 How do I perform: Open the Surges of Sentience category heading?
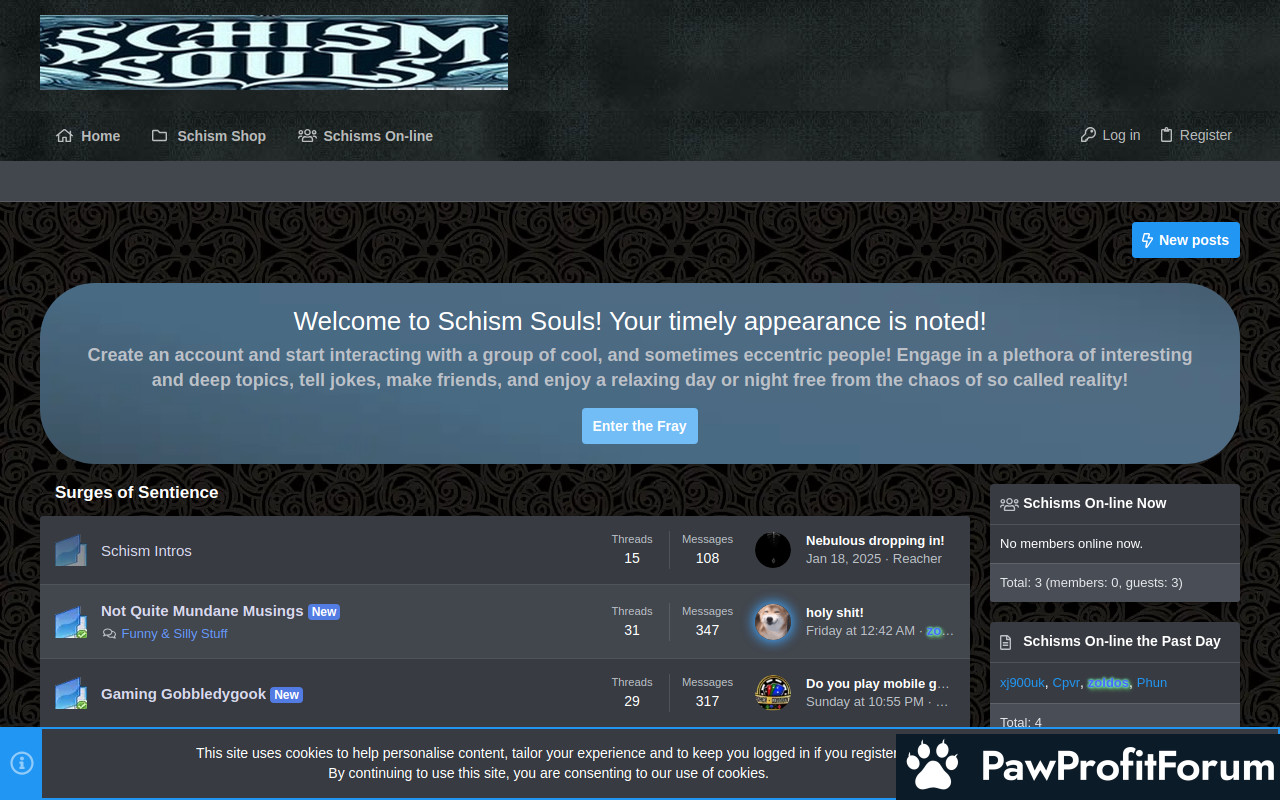[x=136, y=492]
